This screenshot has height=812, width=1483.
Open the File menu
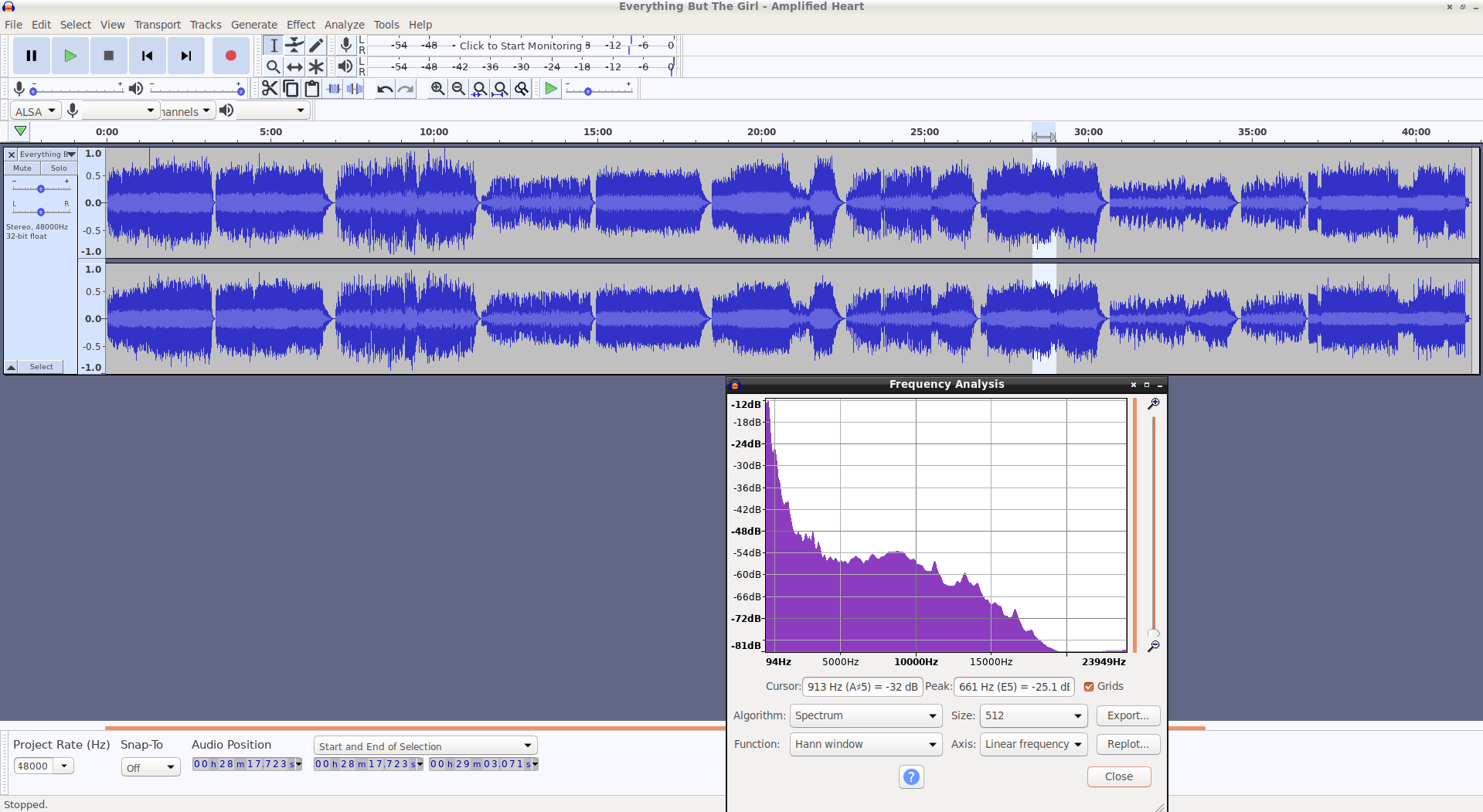[x=13, y=25]
